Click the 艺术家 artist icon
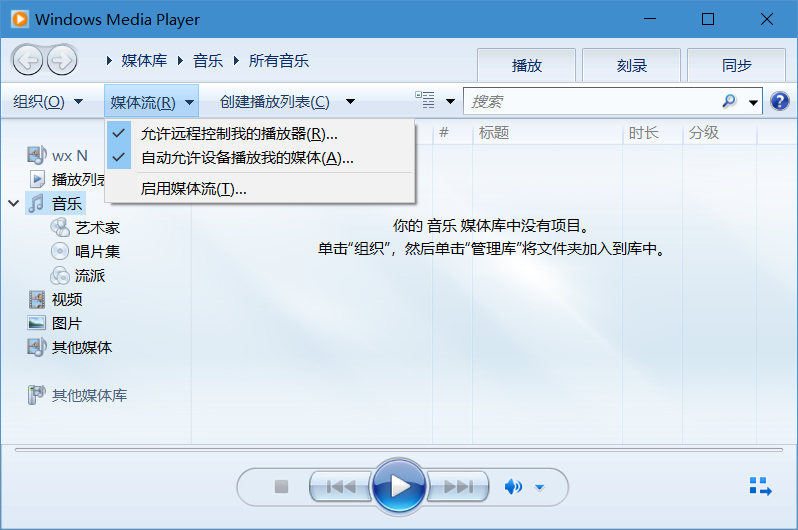The image size is (798, 530). click(x=60, y=227)
